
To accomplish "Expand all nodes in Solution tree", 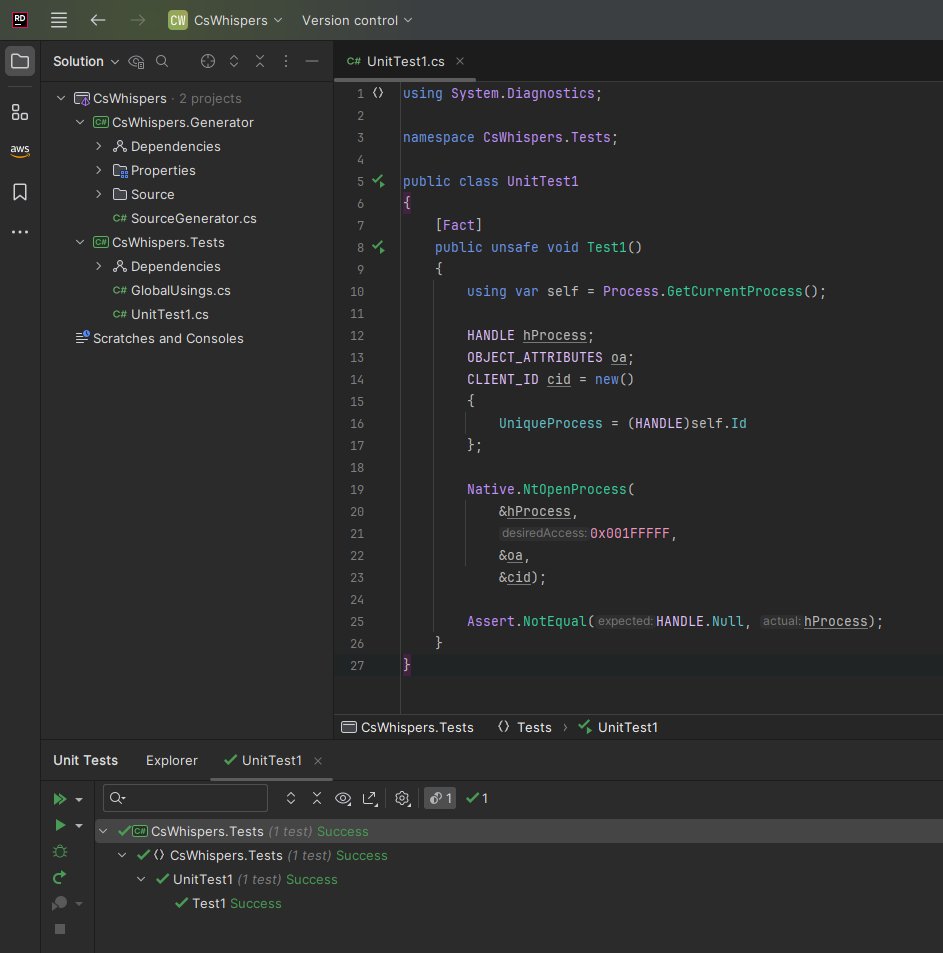I will point(234,61).
